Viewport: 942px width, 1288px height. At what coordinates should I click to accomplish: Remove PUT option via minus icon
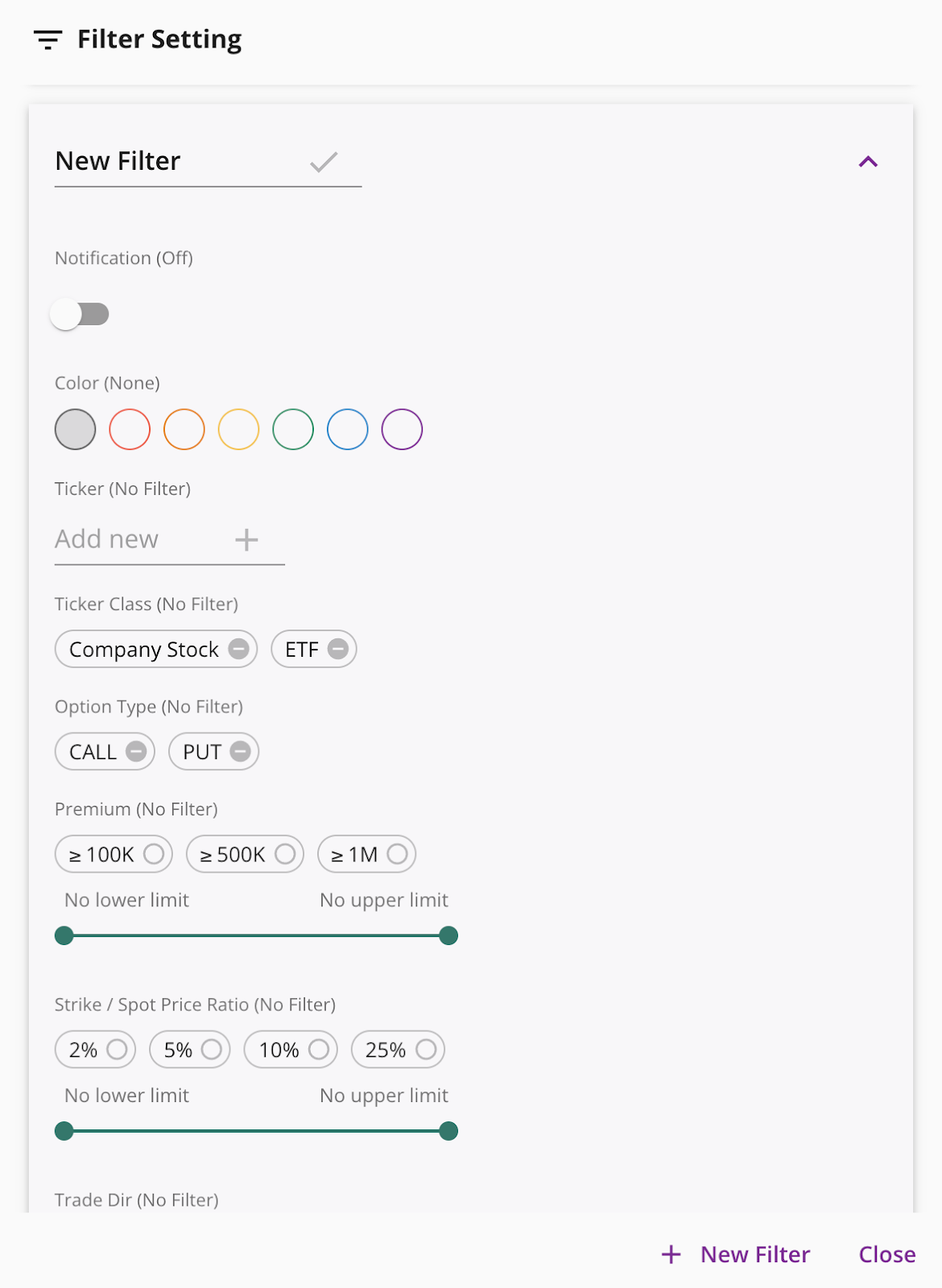point(240,751)
